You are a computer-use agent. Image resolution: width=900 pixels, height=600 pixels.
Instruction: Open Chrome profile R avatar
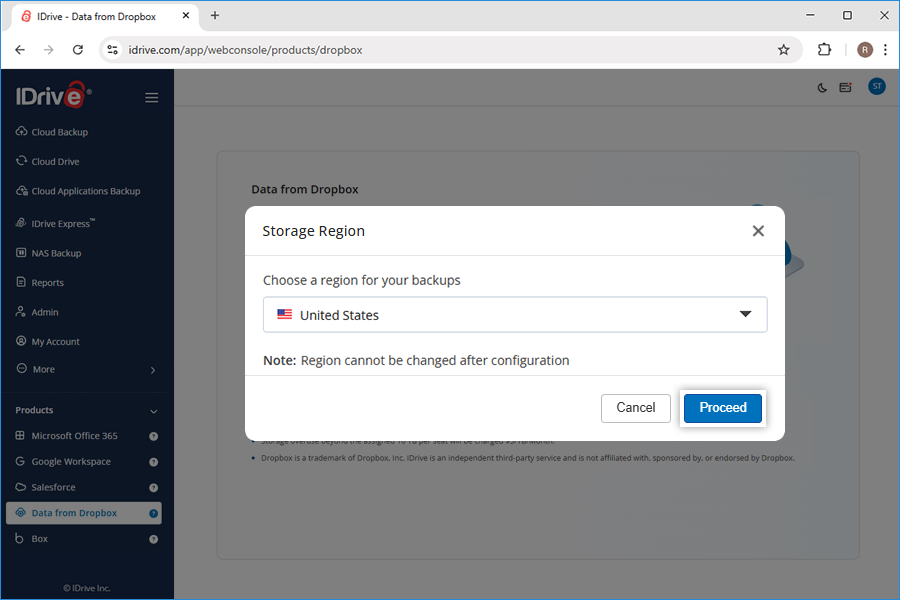click(864, 50)
